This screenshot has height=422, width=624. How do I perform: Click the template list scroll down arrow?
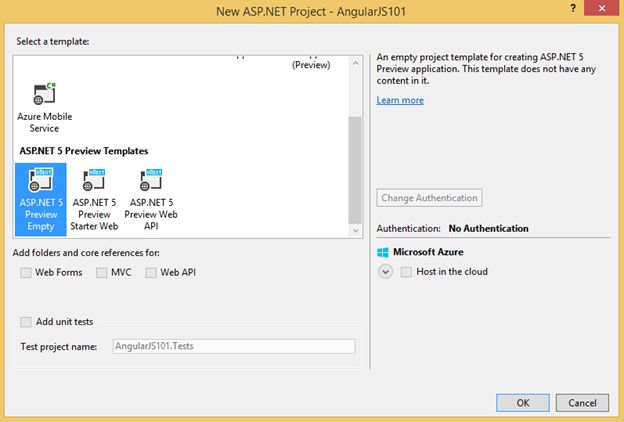[x=355, y=231]
